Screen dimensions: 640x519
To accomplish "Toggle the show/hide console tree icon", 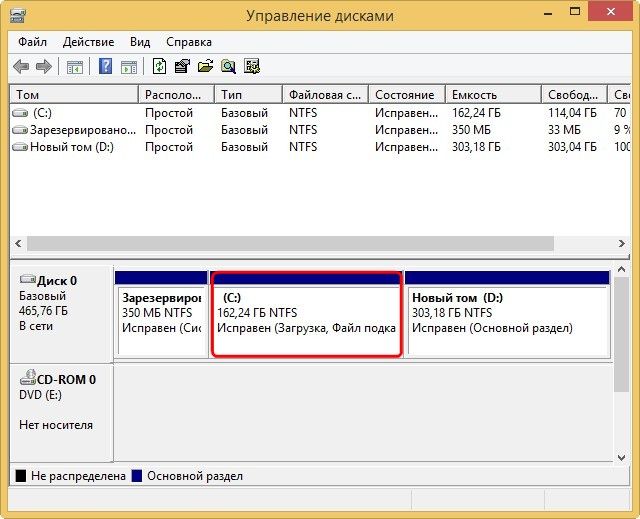I will tap(75, 66).
